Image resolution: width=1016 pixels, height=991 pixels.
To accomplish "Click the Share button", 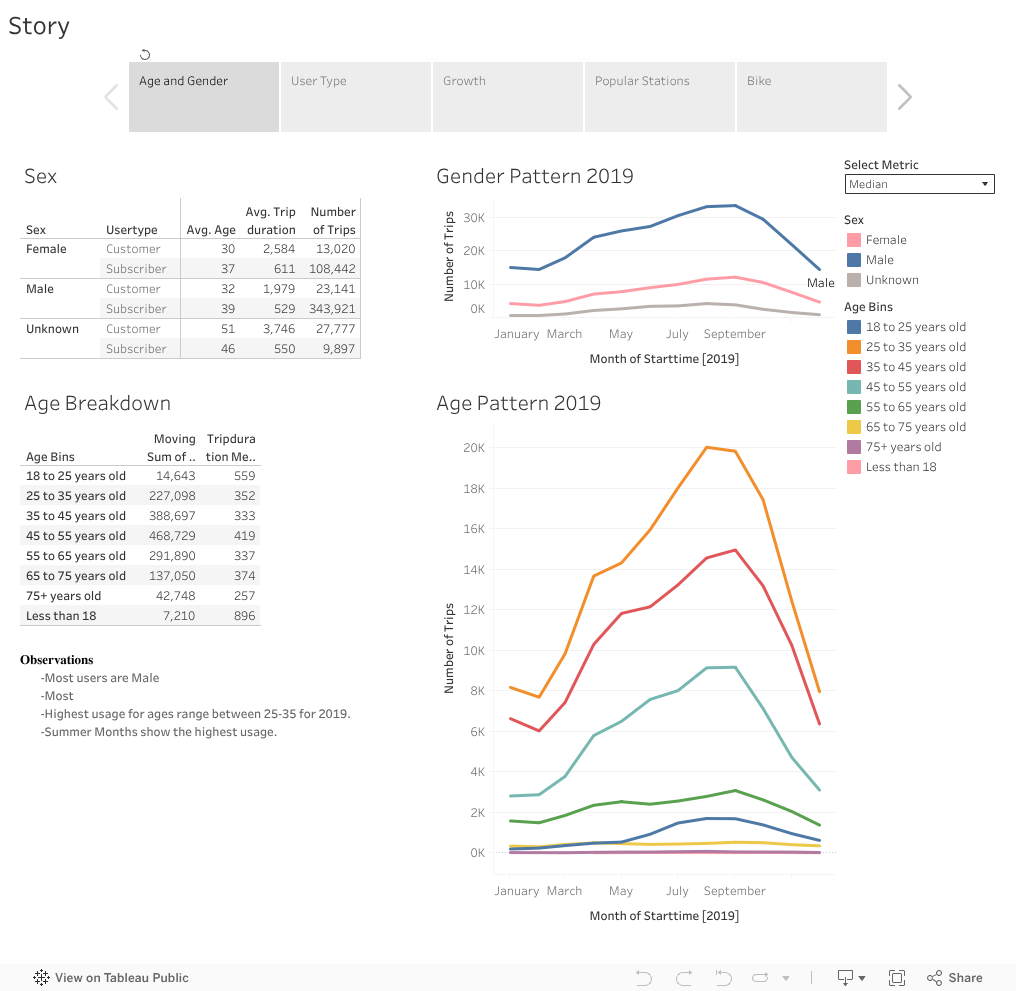I will click(x=954, y=978).
